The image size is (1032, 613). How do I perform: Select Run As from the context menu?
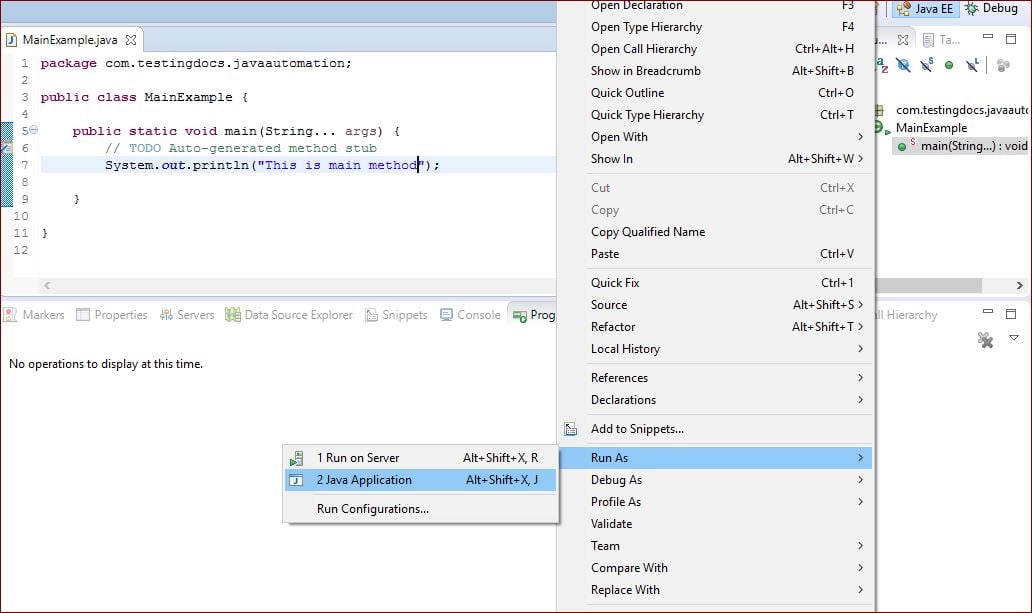612,457
